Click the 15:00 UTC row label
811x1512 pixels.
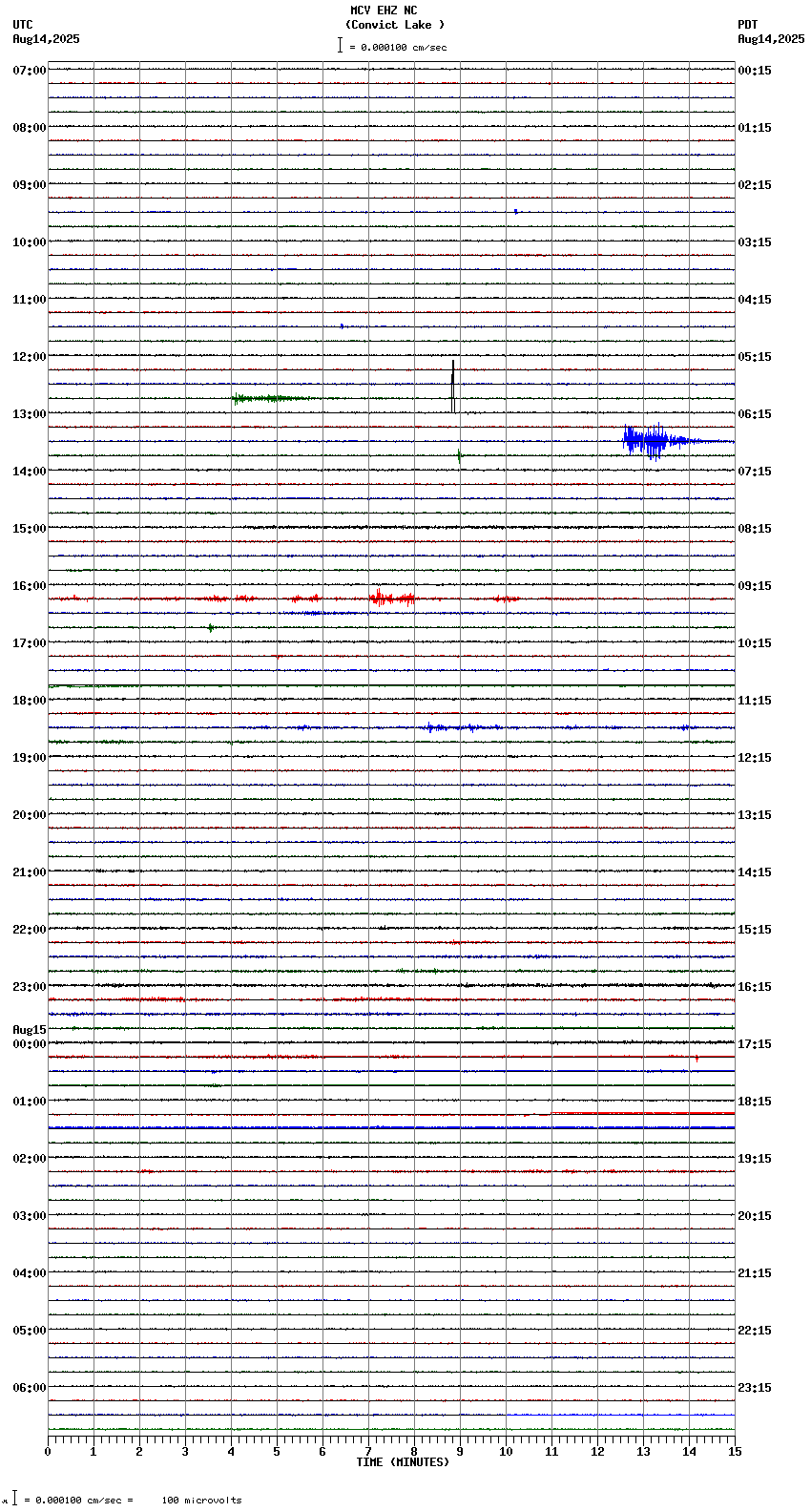[x=30, y=529]
